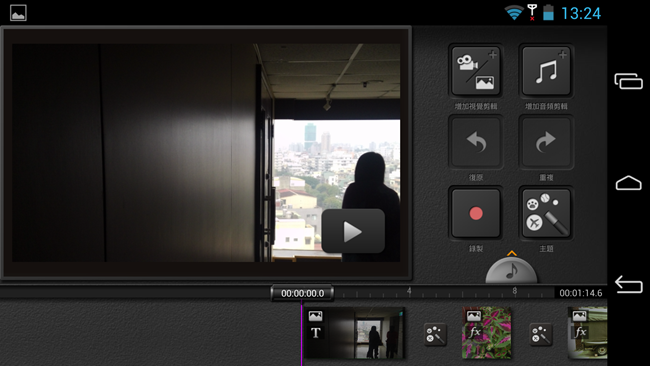Select the current time display 00:00:00.0
The height and width of the screenshot is (366, 650).
point(302,293)
